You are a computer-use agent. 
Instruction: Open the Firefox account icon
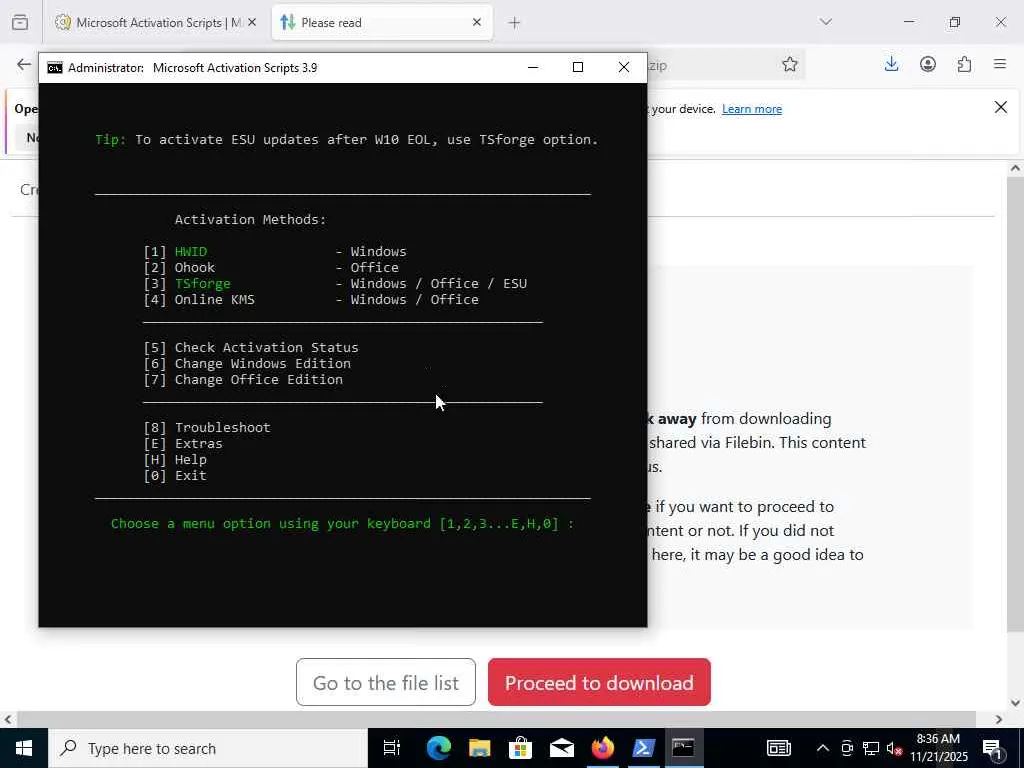tap(927, 64)
